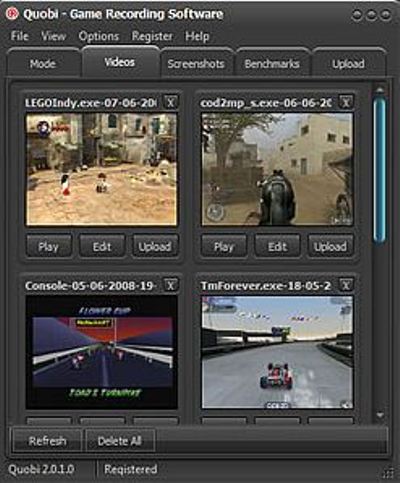Remove the Console-05-06-2008 video with its X button
The image size is (400, 483).
[171, 285]
